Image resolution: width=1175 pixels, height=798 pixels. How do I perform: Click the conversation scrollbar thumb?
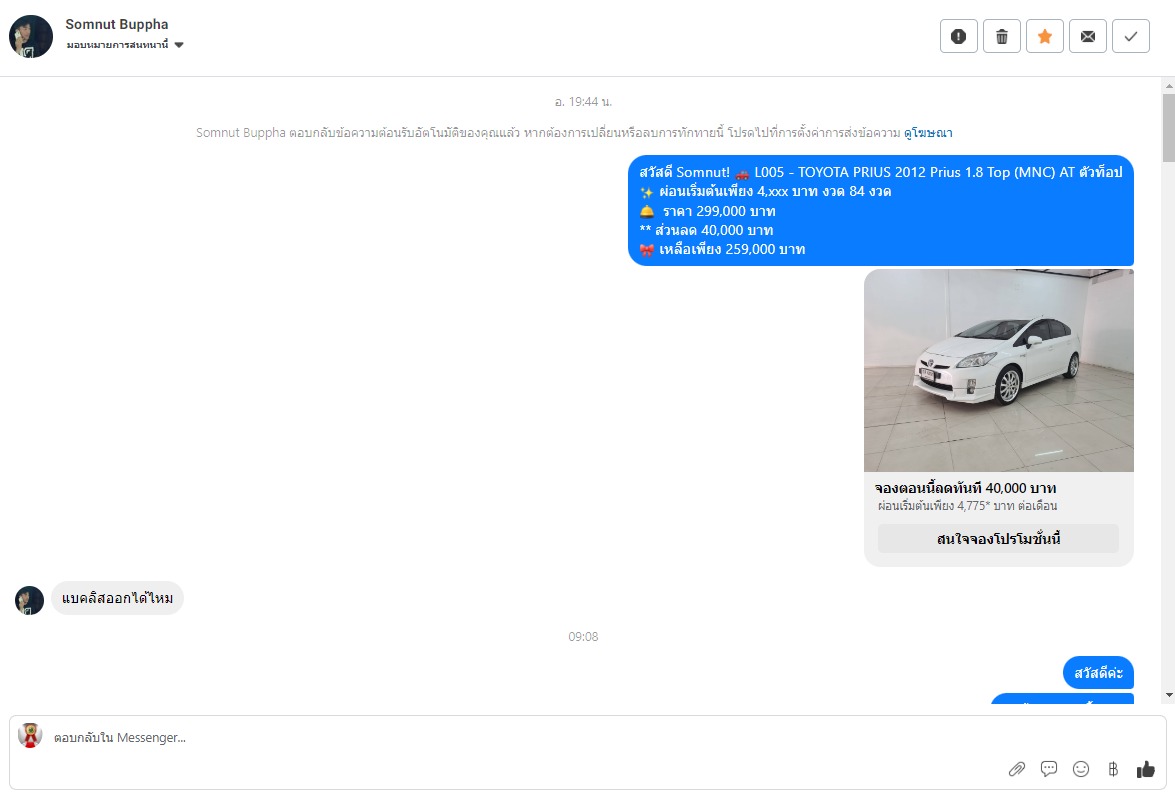coord(1168,127)
